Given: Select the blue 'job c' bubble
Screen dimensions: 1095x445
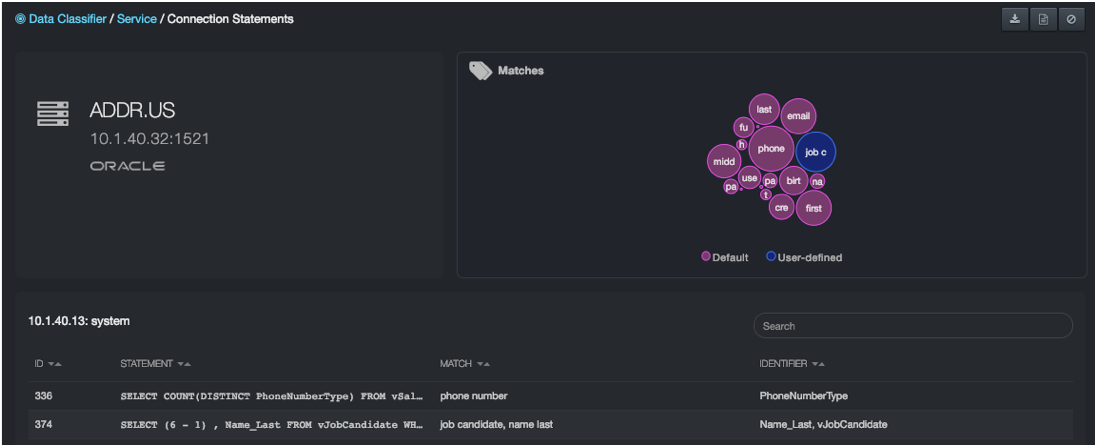Looking at the screenshot, I should click(816, 152).
